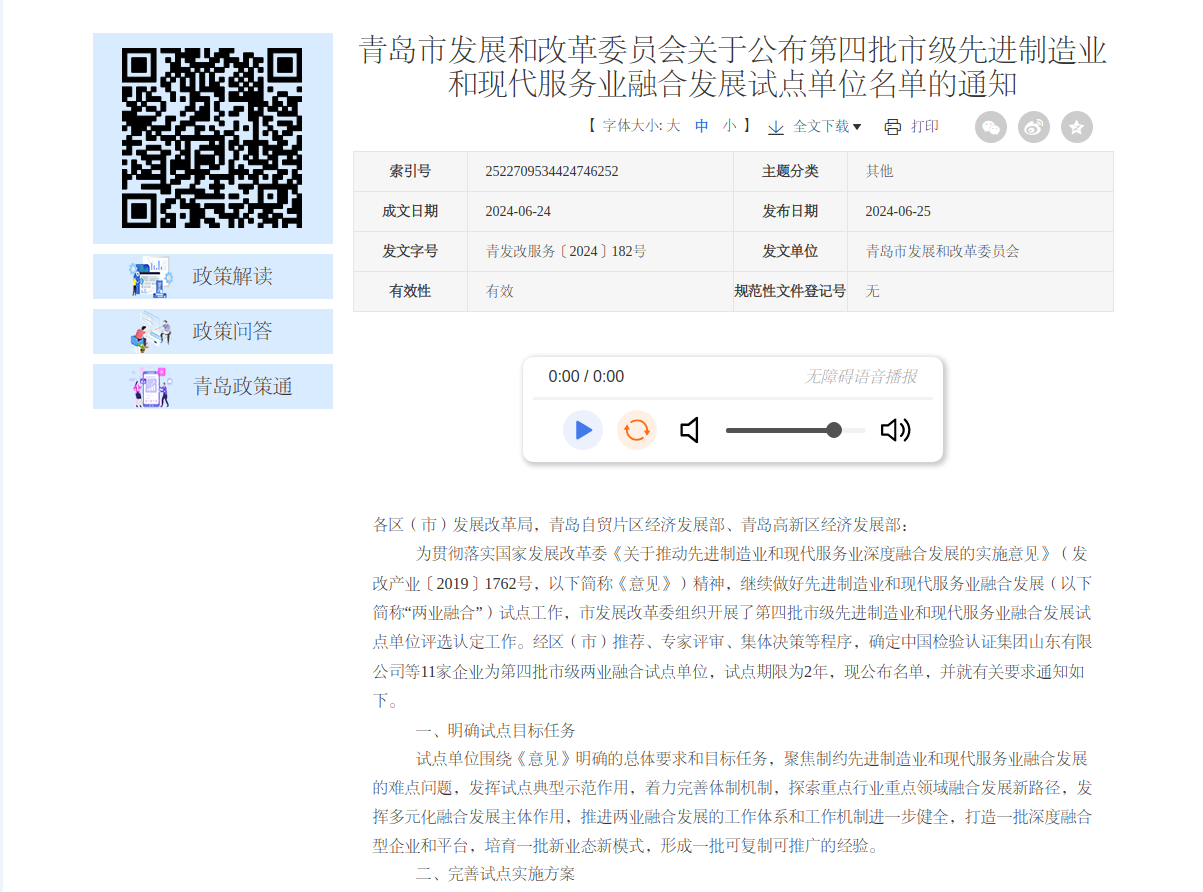Viewport: 1203px width, 892px height.
Task: Open the 政策问答 sidebar item
Action: click(x=213, y=331)
